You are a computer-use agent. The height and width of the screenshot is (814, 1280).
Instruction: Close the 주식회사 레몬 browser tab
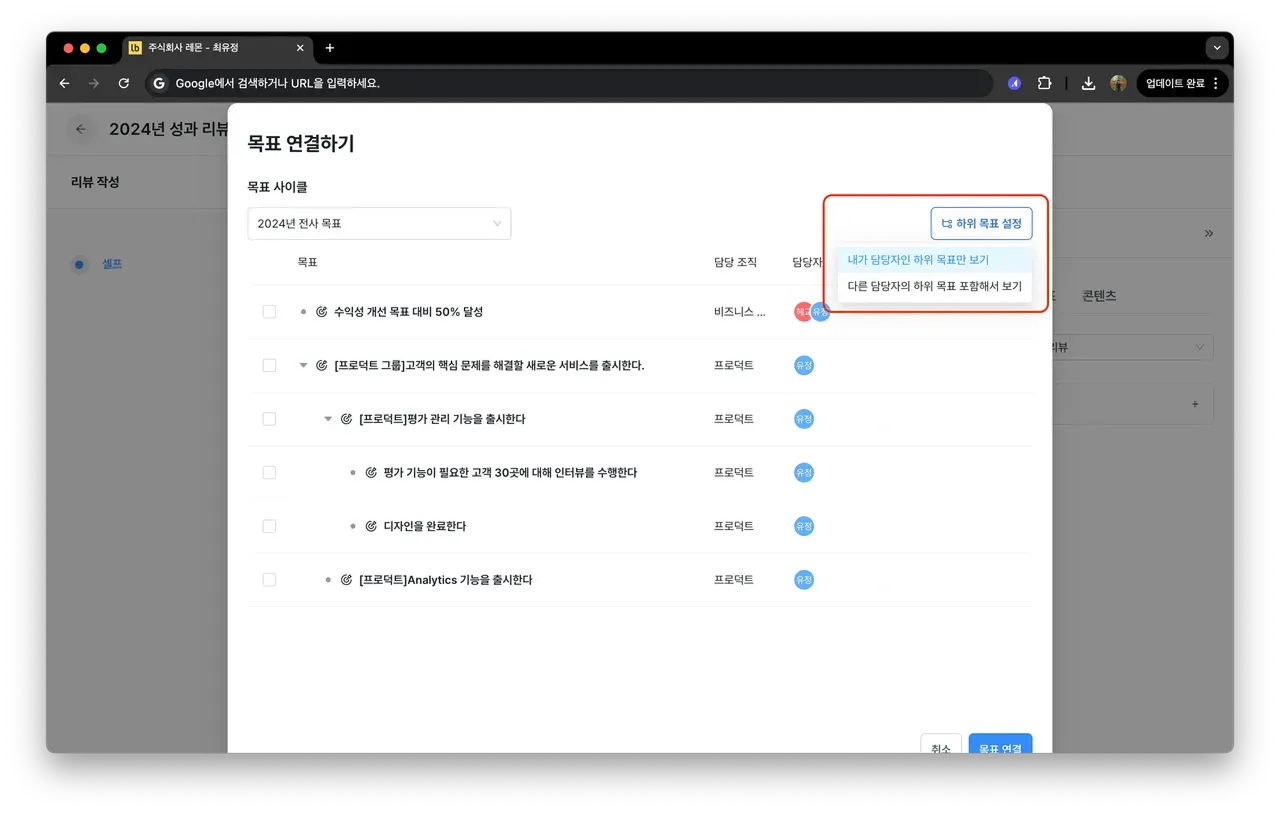click(300, 48)
